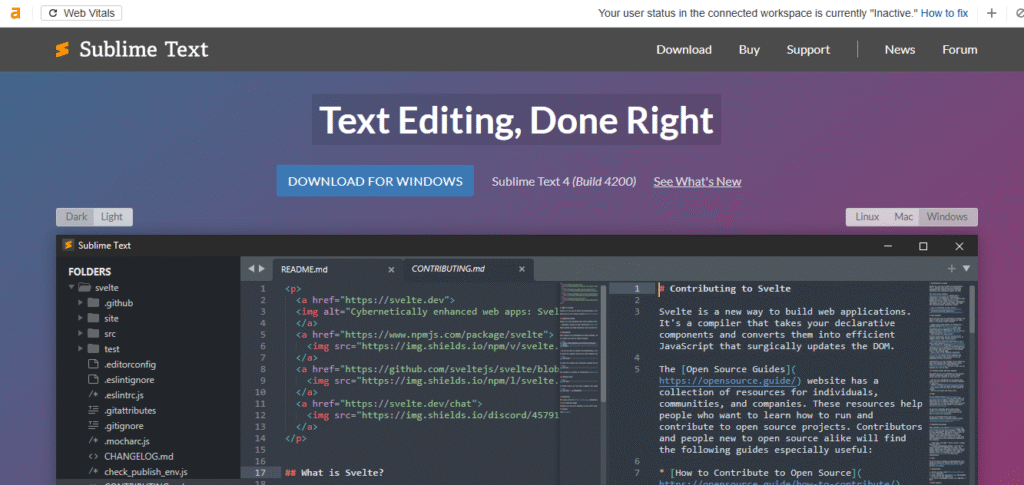Click the .gitignore file icon
Viewport: 1024px width, 485px height.
93,426
